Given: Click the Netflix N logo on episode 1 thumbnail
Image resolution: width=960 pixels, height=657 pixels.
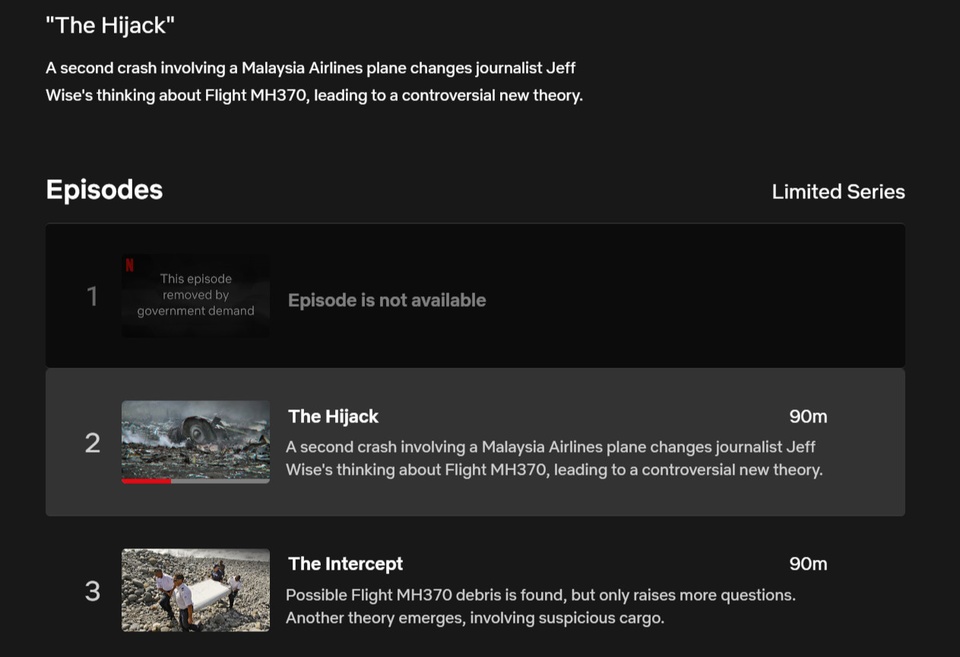Looking at the screenshot, I should coord(129,266).
